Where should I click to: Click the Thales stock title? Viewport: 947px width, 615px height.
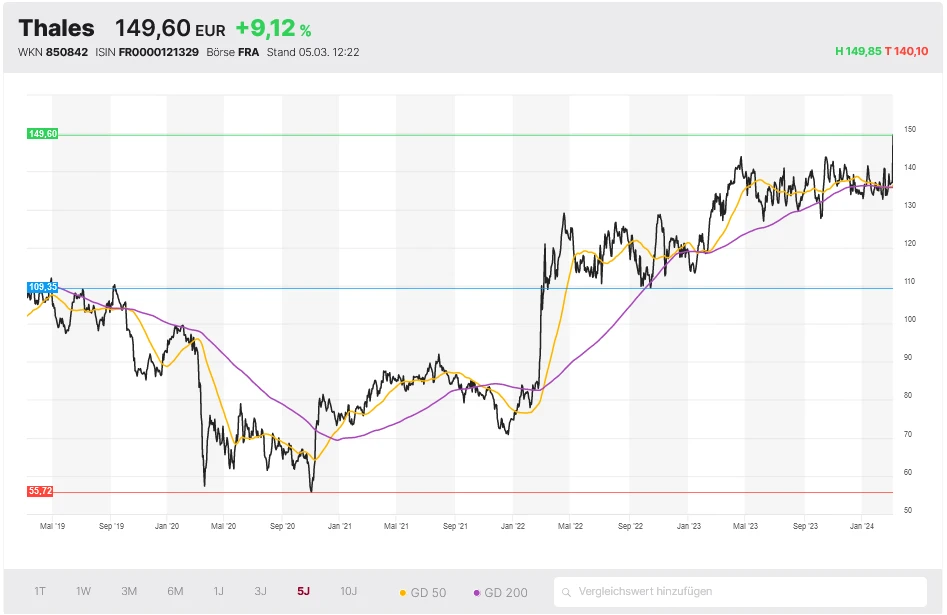point(57,28)
